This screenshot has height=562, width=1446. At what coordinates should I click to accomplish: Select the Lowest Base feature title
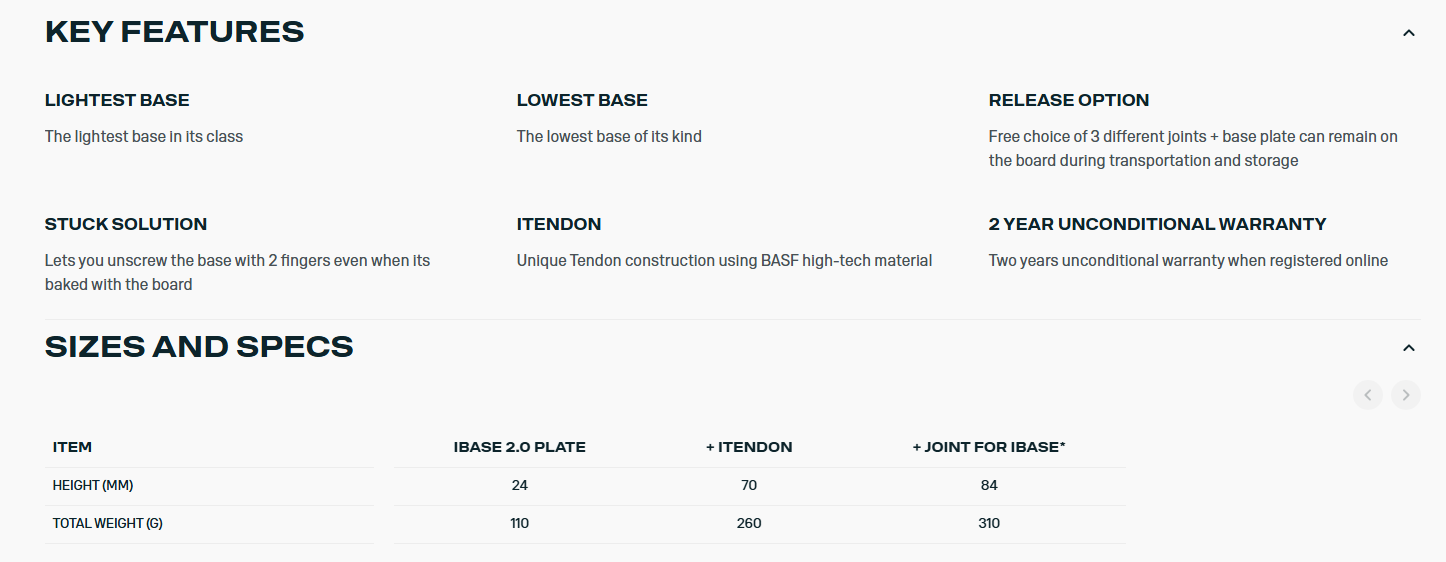coord(582,100)
